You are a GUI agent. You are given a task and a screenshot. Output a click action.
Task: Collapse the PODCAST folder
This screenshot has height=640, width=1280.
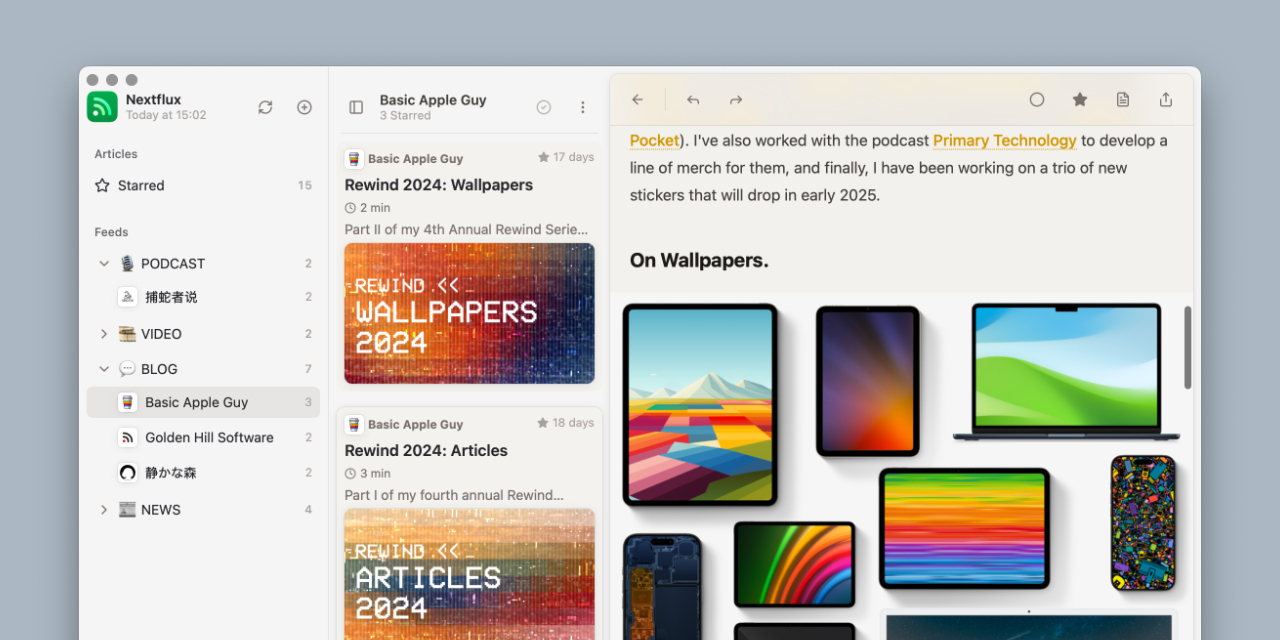[x=104, y=264]
